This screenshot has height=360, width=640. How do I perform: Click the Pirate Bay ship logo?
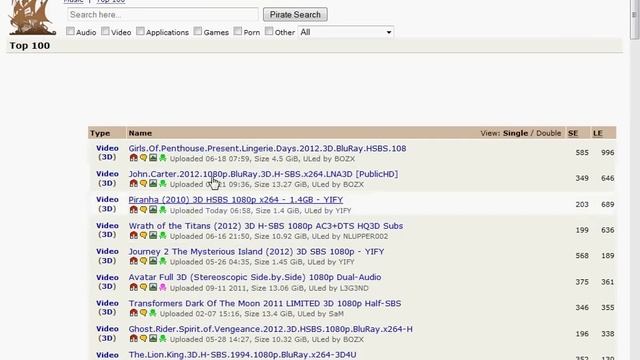[32, 17]
